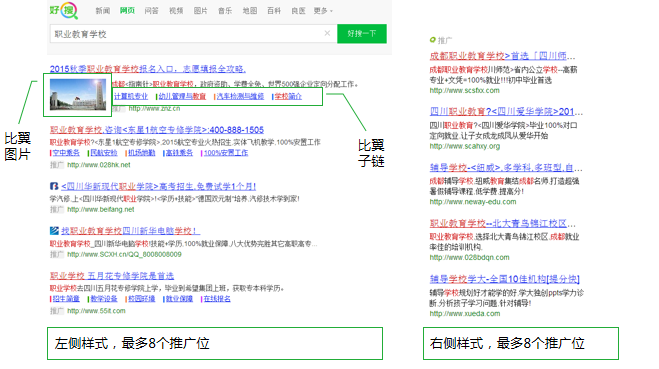
Task: Open the 东星1航空专修学院 400-888-1505 result
Action: tap(157, 130)
